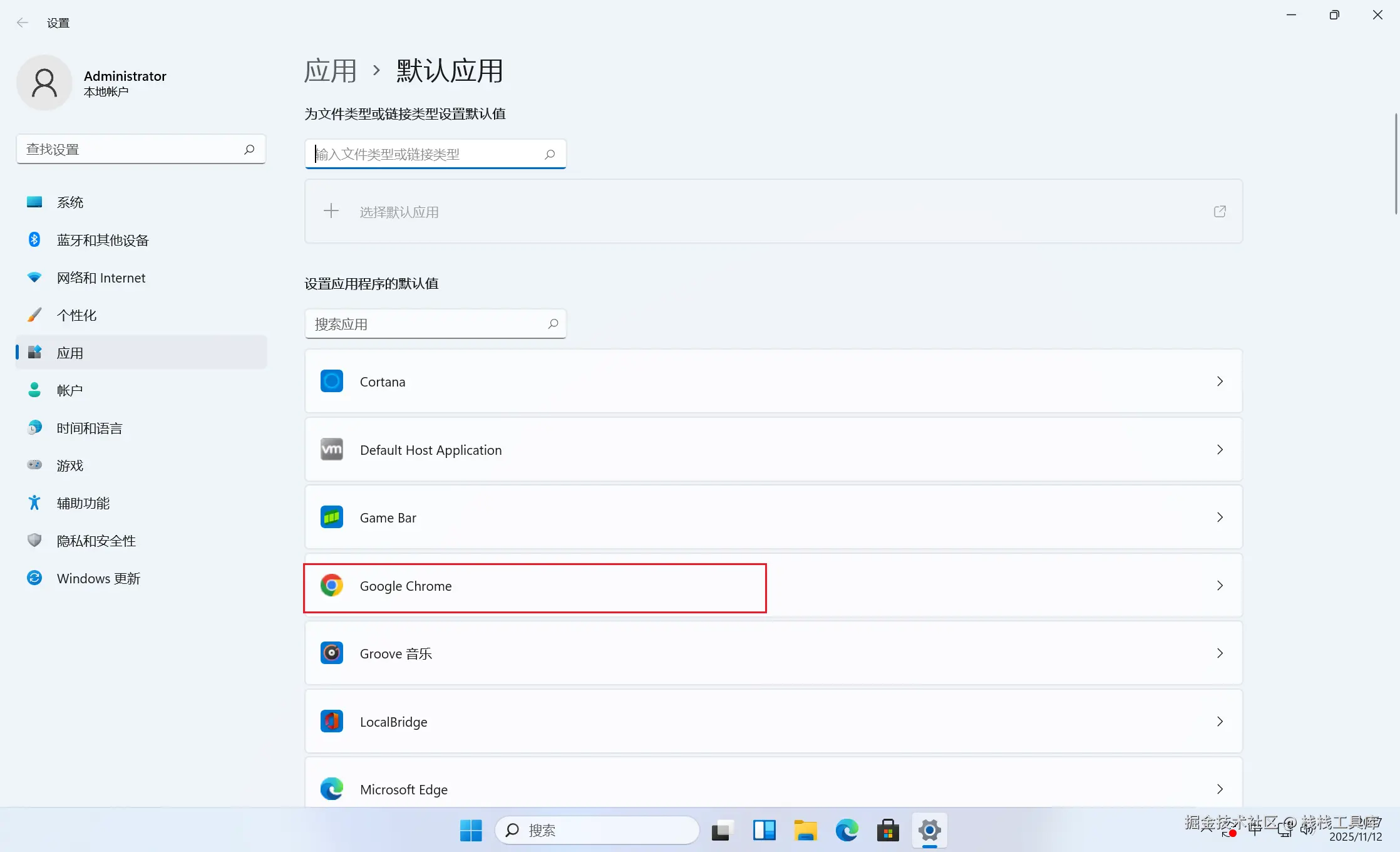Expand the LocalBridge row chevron

[x=1220, y=721]
